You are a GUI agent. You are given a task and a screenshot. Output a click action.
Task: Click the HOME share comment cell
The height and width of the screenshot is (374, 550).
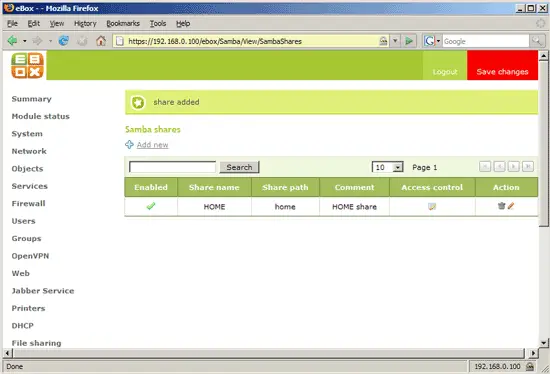coord(354,207)
